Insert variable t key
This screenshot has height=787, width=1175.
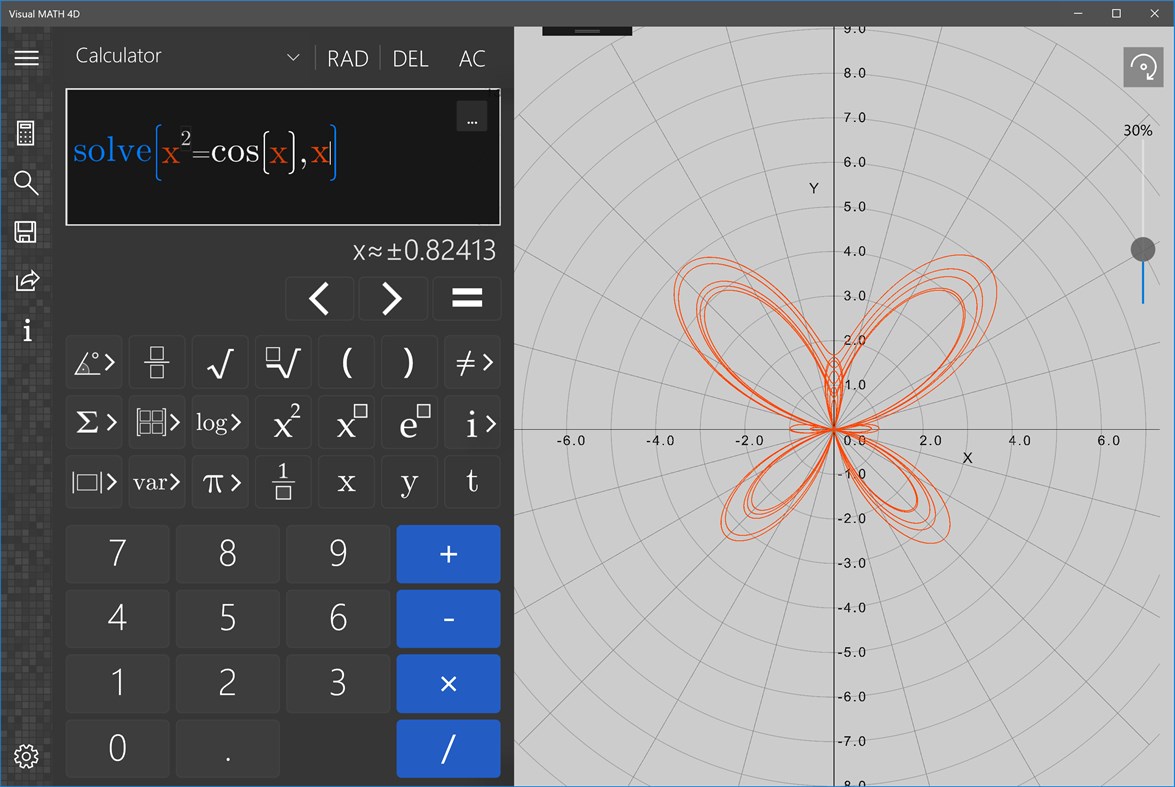472,482
